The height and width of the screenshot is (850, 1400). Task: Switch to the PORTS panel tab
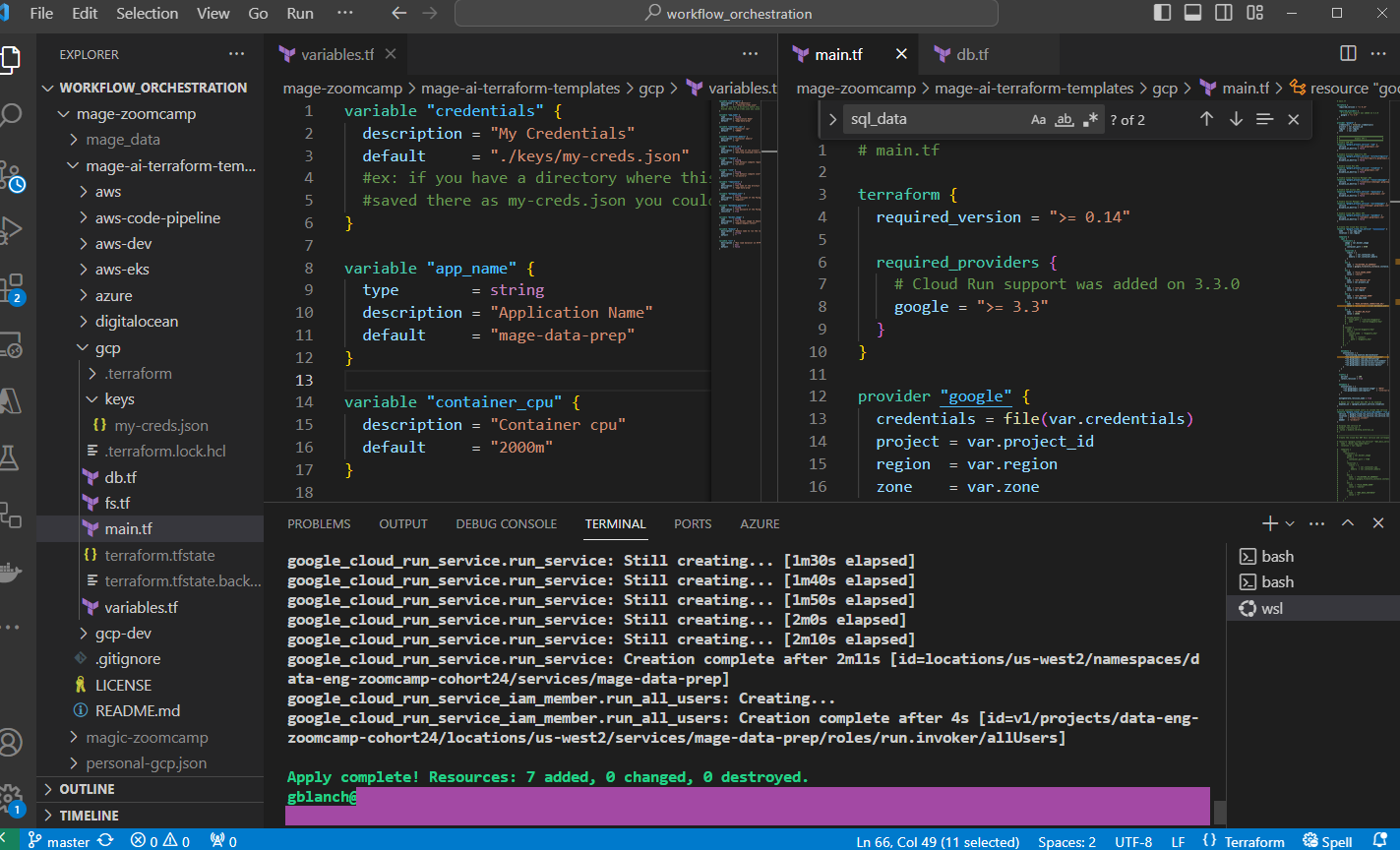click(693, 524)
